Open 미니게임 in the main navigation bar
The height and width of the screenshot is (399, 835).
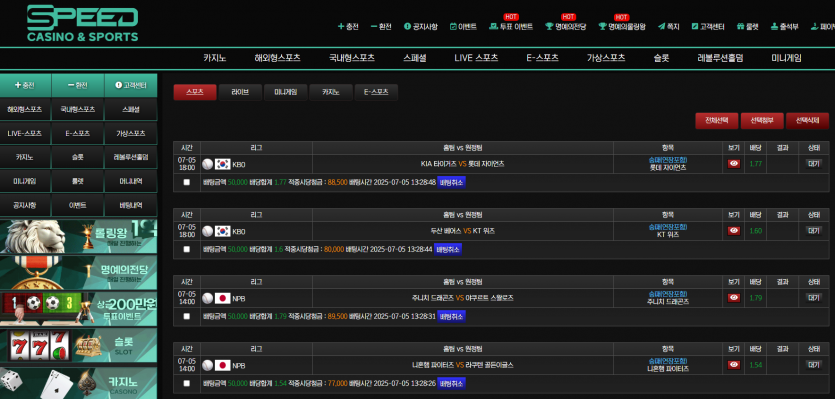(787, 59)
